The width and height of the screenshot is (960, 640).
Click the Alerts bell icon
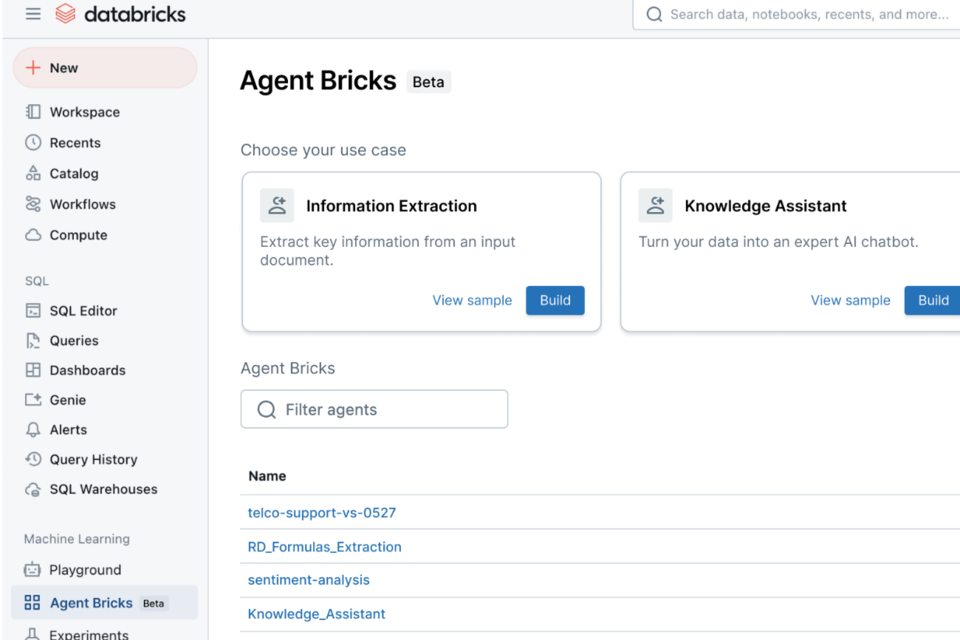[33, 430]
